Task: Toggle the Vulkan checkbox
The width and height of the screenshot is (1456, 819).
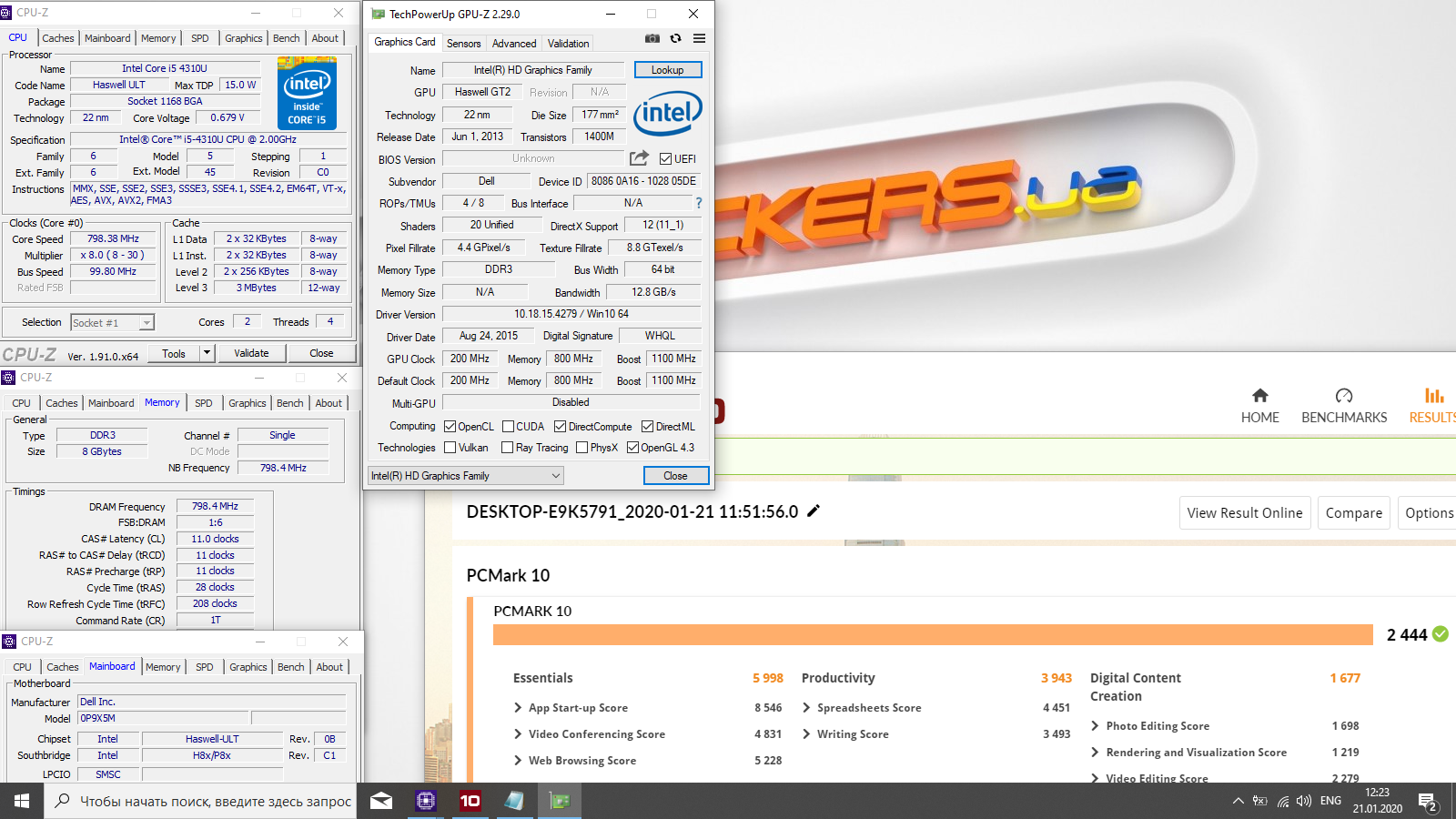Action: click(x=450, y=447)
